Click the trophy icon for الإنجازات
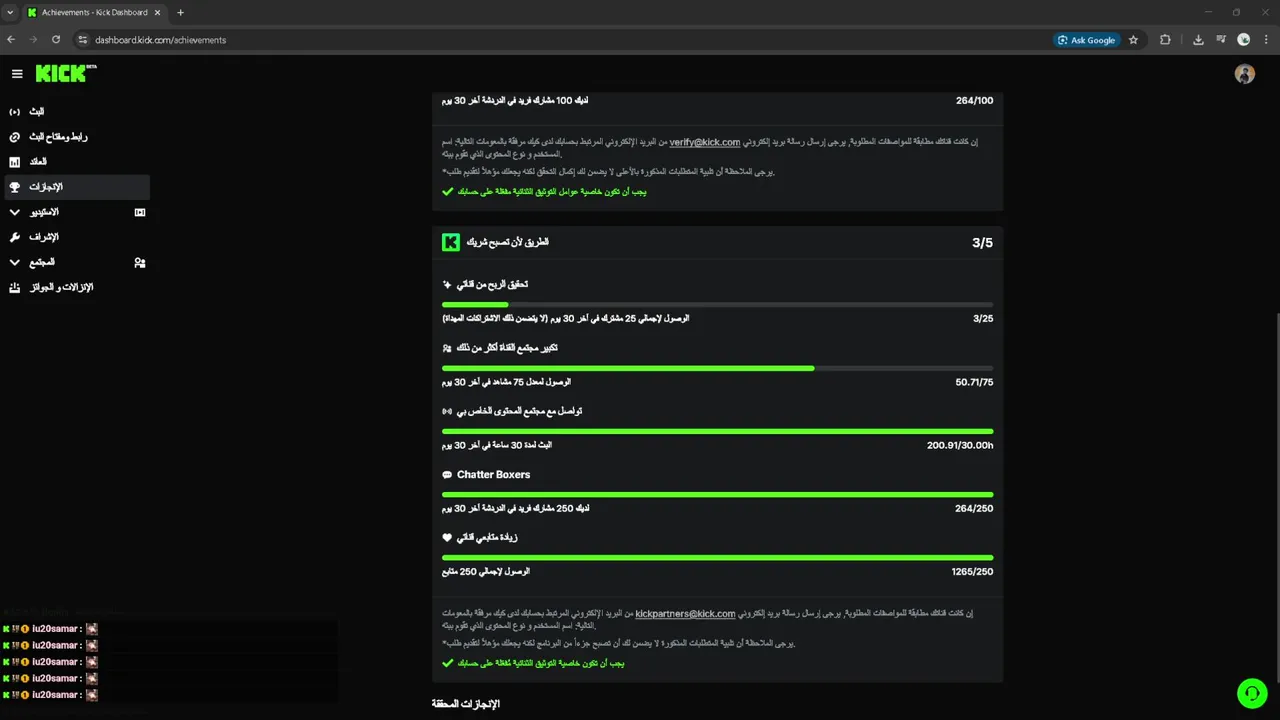 (15, 187)
